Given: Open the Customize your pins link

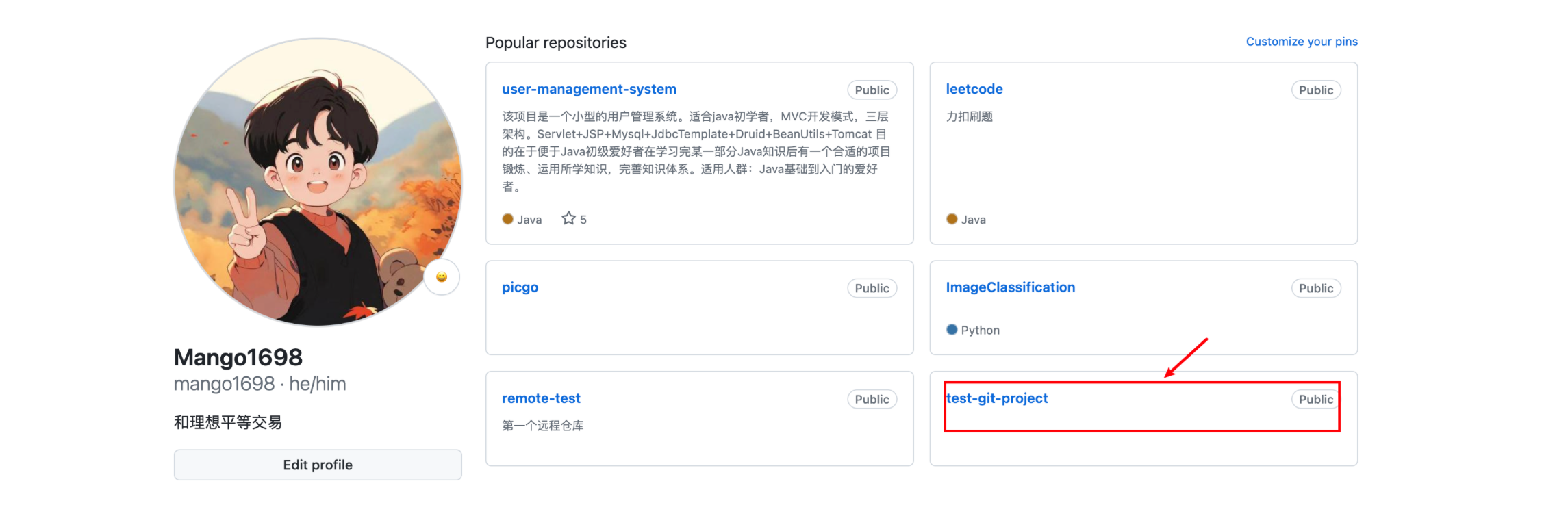Looking at the screenshot, I should coord(1301,42).
